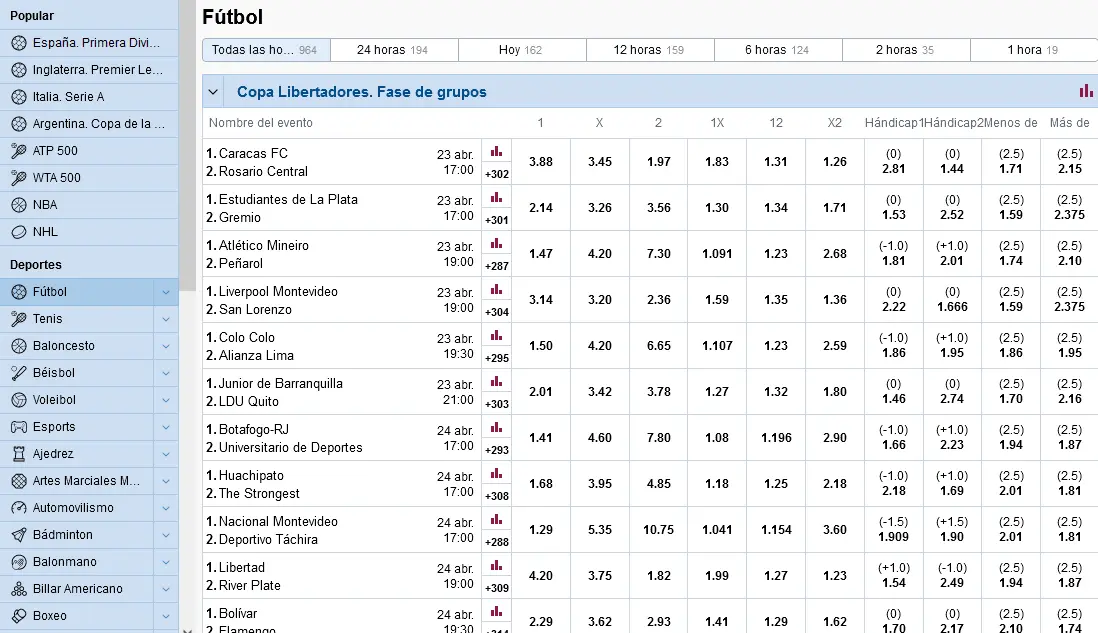Select 2.375 Más de odds Liverpool Montevideo match
Image resolution: width=1098 pixels, height=633 pixels.
[1069, 300]
